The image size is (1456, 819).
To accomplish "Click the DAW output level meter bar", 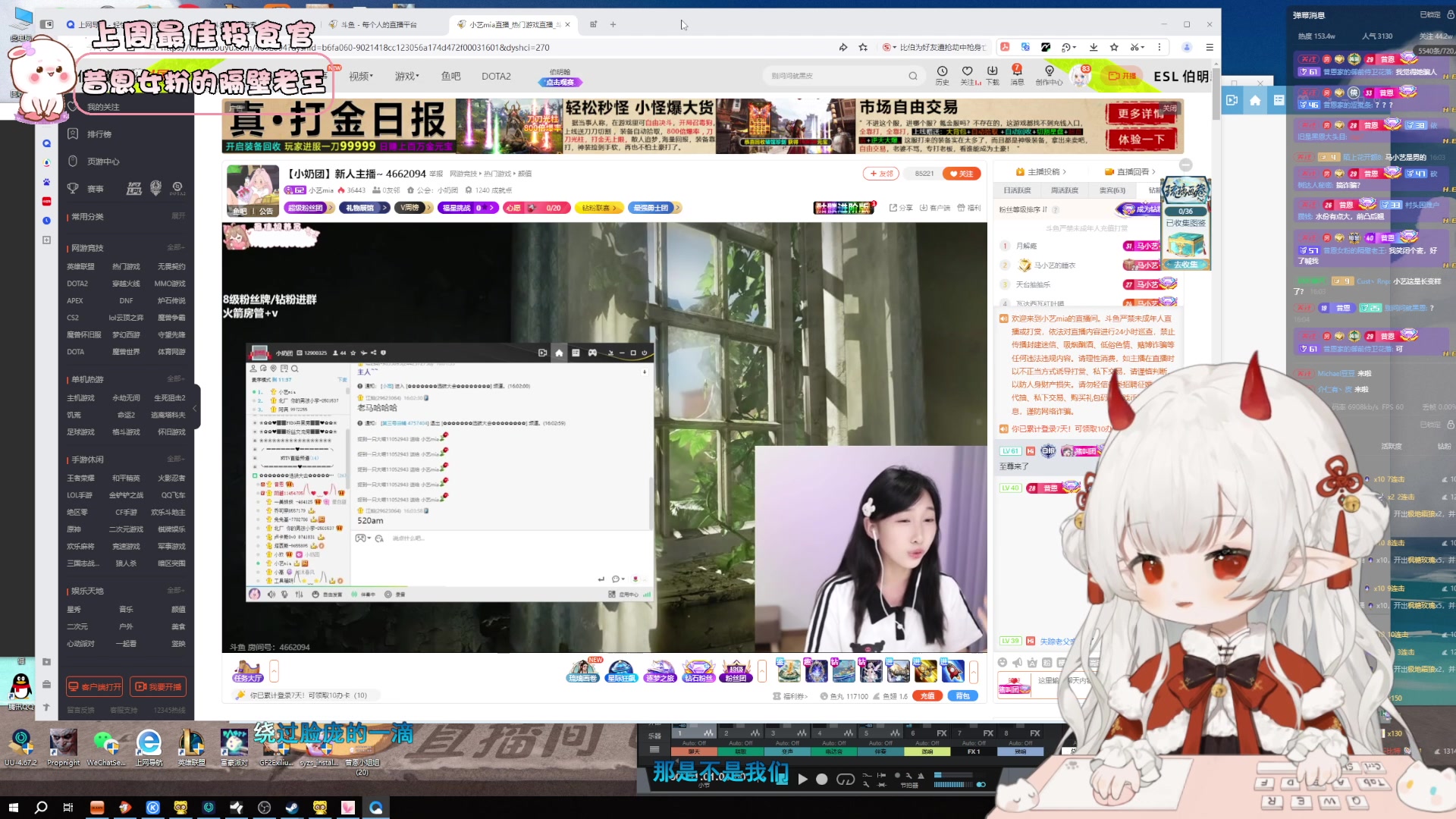I will click(952, 785).
